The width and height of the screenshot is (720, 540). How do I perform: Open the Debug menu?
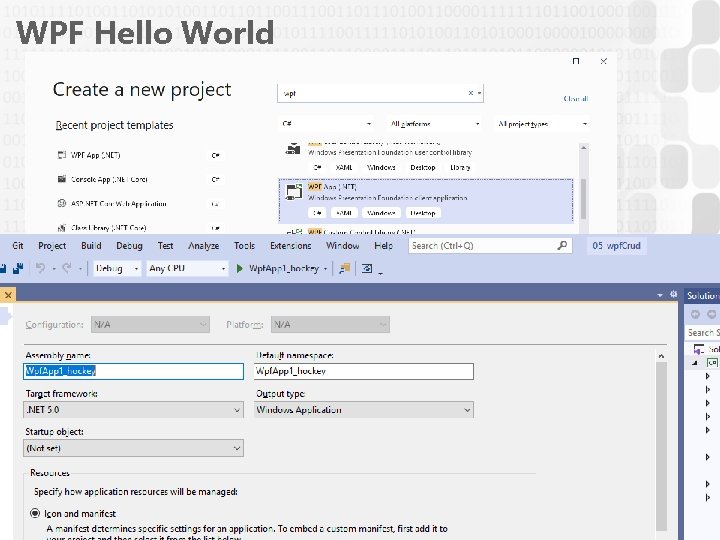[129, 246]
